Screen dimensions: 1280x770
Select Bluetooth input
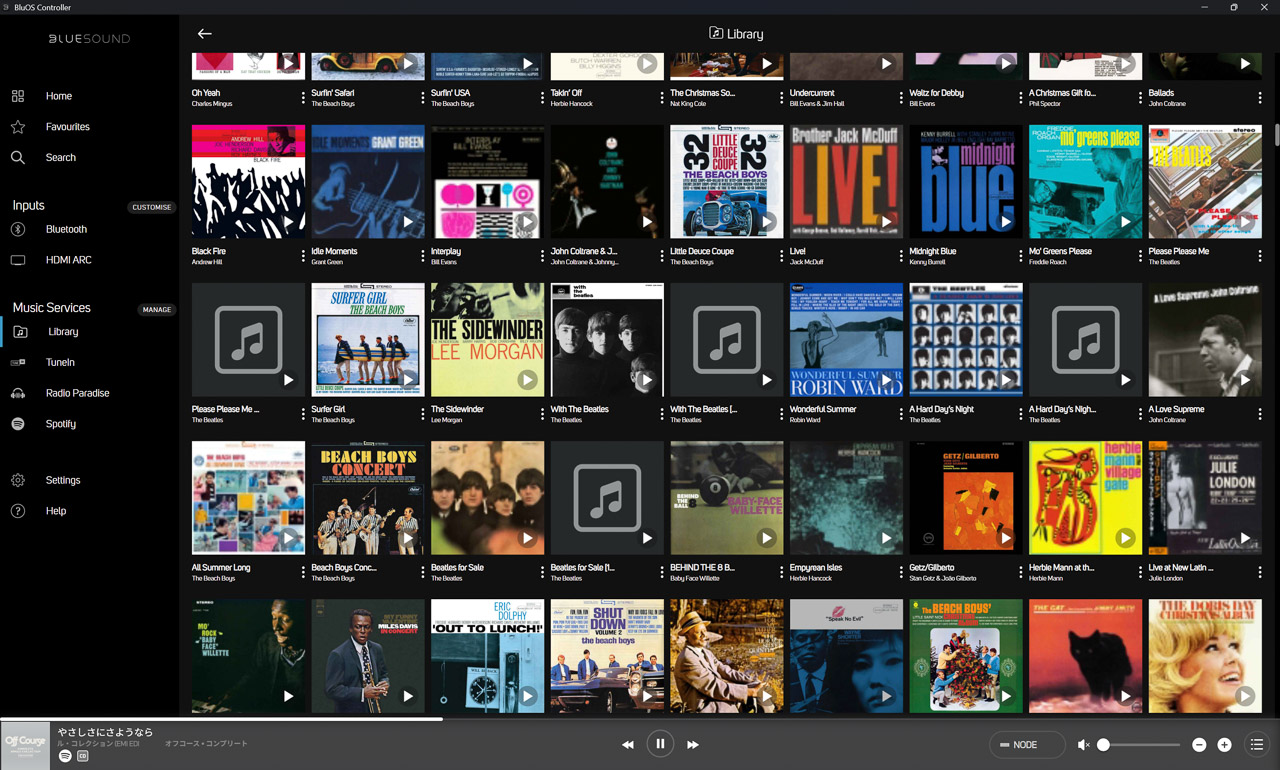pyautogui.click(x=66, y=229)
